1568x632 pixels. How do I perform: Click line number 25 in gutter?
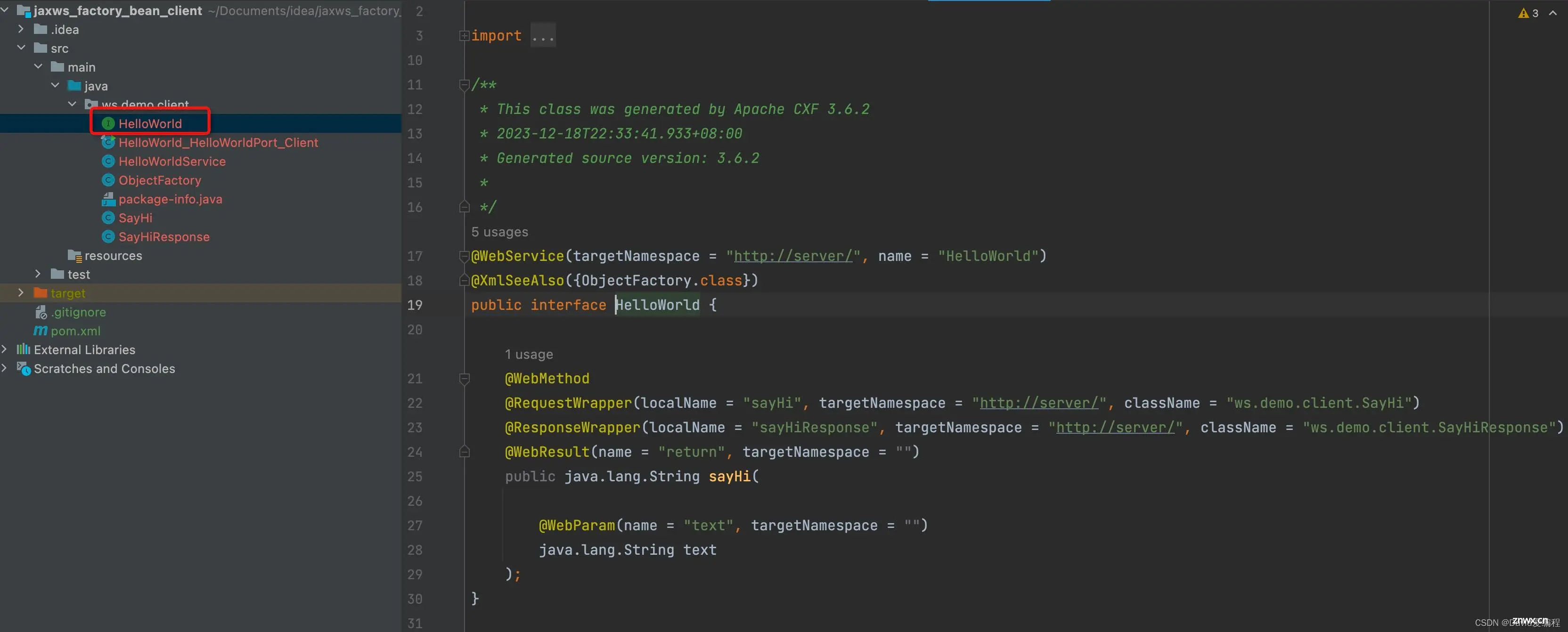point(415,477)
